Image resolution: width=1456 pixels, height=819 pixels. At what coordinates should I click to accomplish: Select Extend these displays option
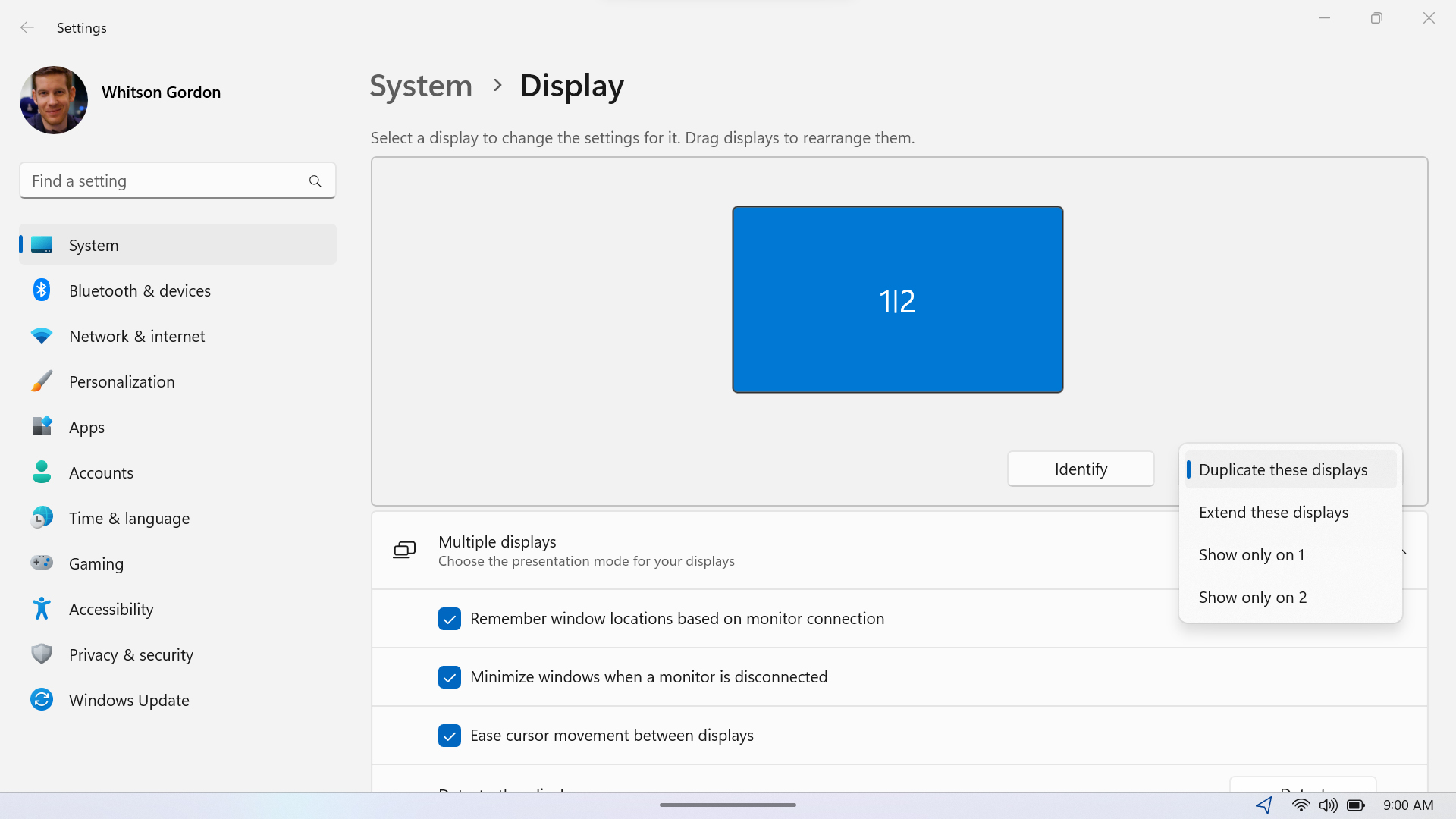coord(1274,511)
